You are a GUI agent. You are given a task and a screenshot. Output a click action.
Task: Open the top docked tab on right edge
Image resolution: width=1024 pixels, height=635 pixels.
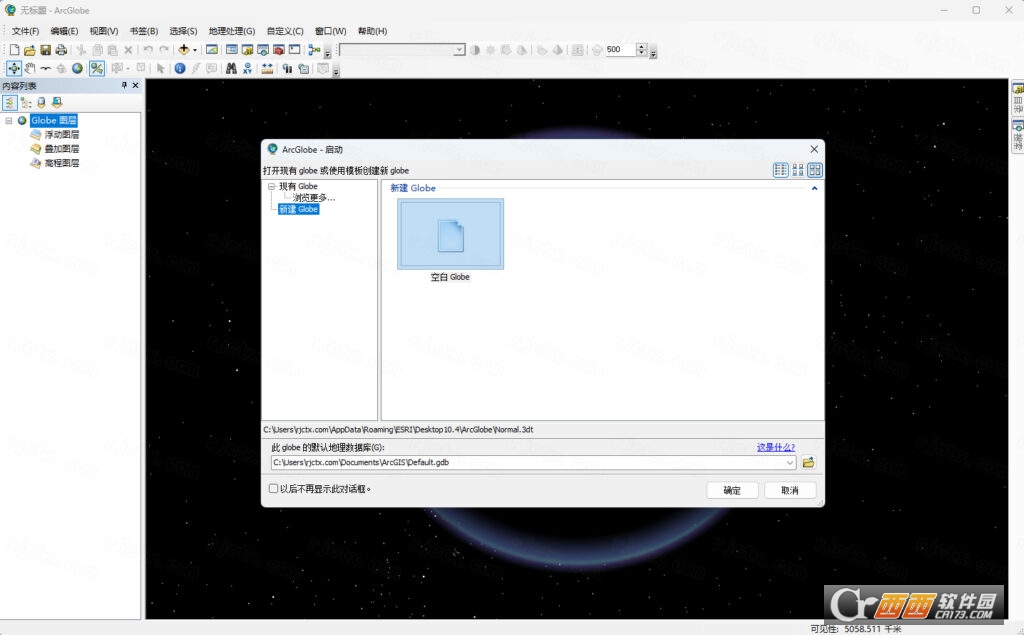click(1017, 98)
